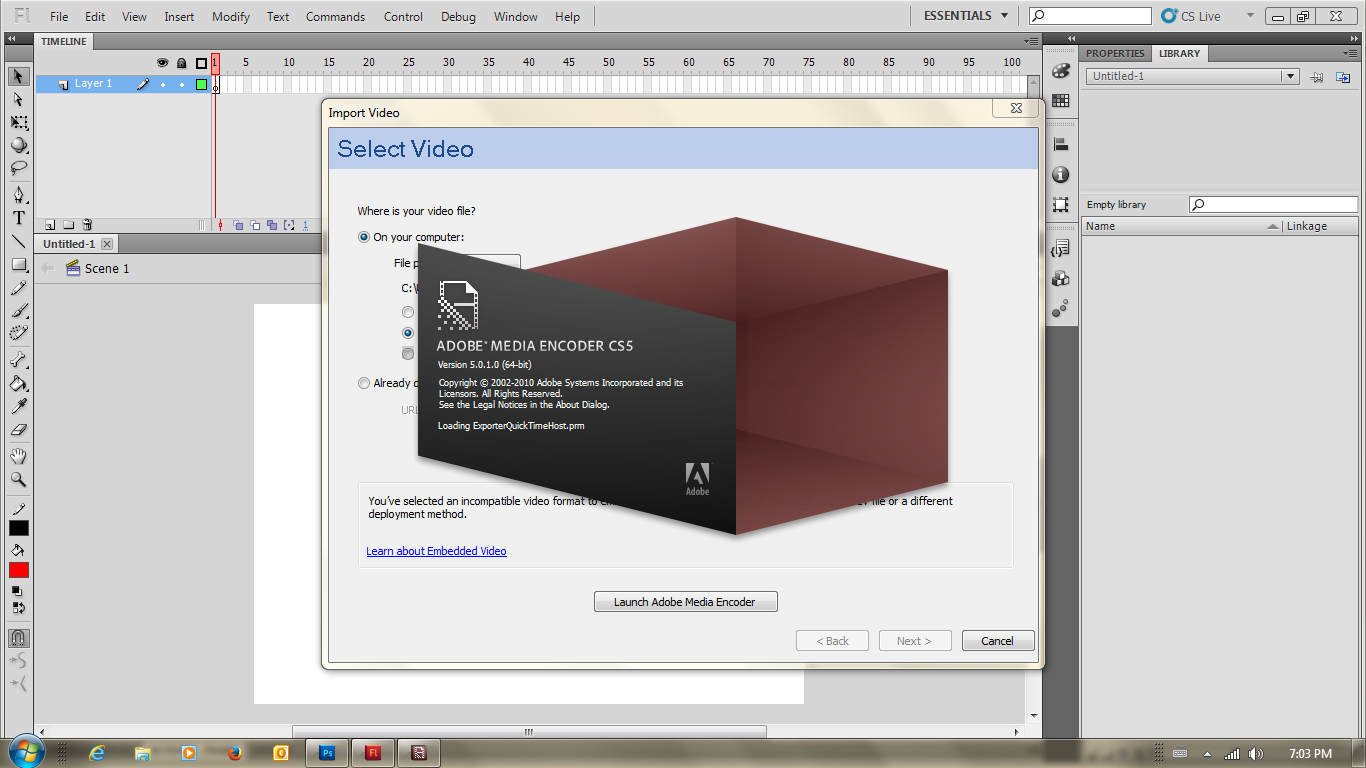1366x768 pixels.
Task: Create a new layer in Timeline
Action: coord(50,226)
